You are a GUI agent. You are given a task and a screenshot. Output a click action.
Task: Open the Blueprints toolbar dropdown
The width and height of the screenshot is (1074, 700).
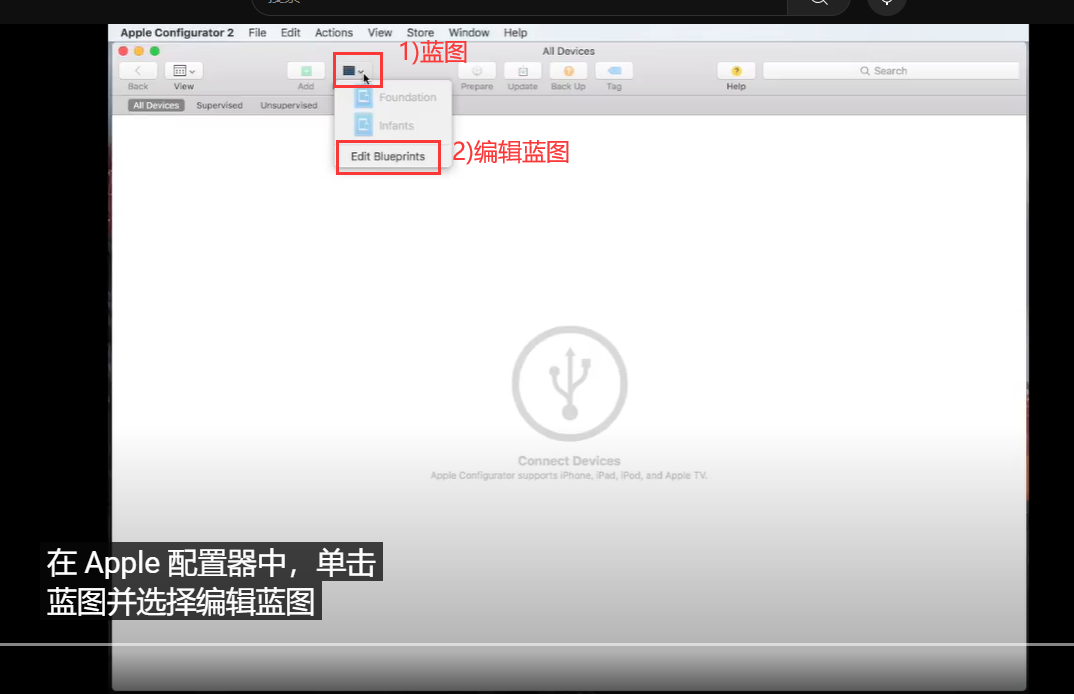354,71
